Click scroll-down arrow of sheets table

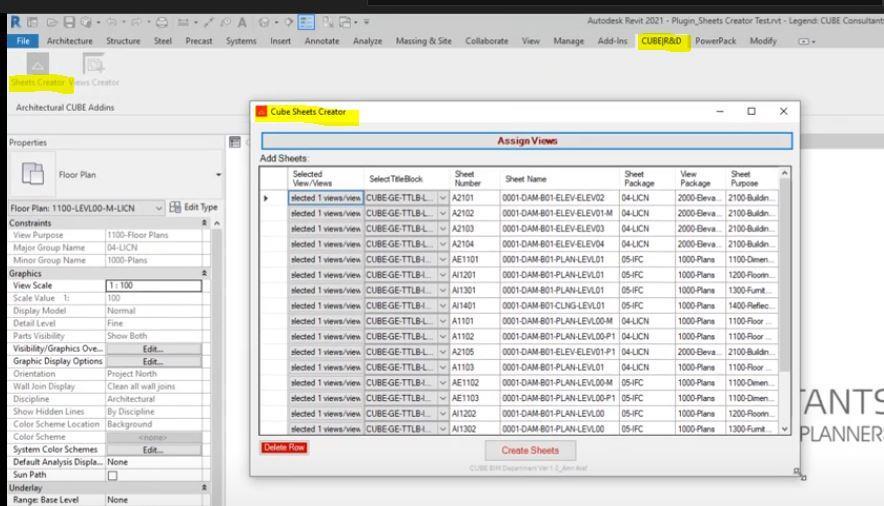[x=784, y=429]
